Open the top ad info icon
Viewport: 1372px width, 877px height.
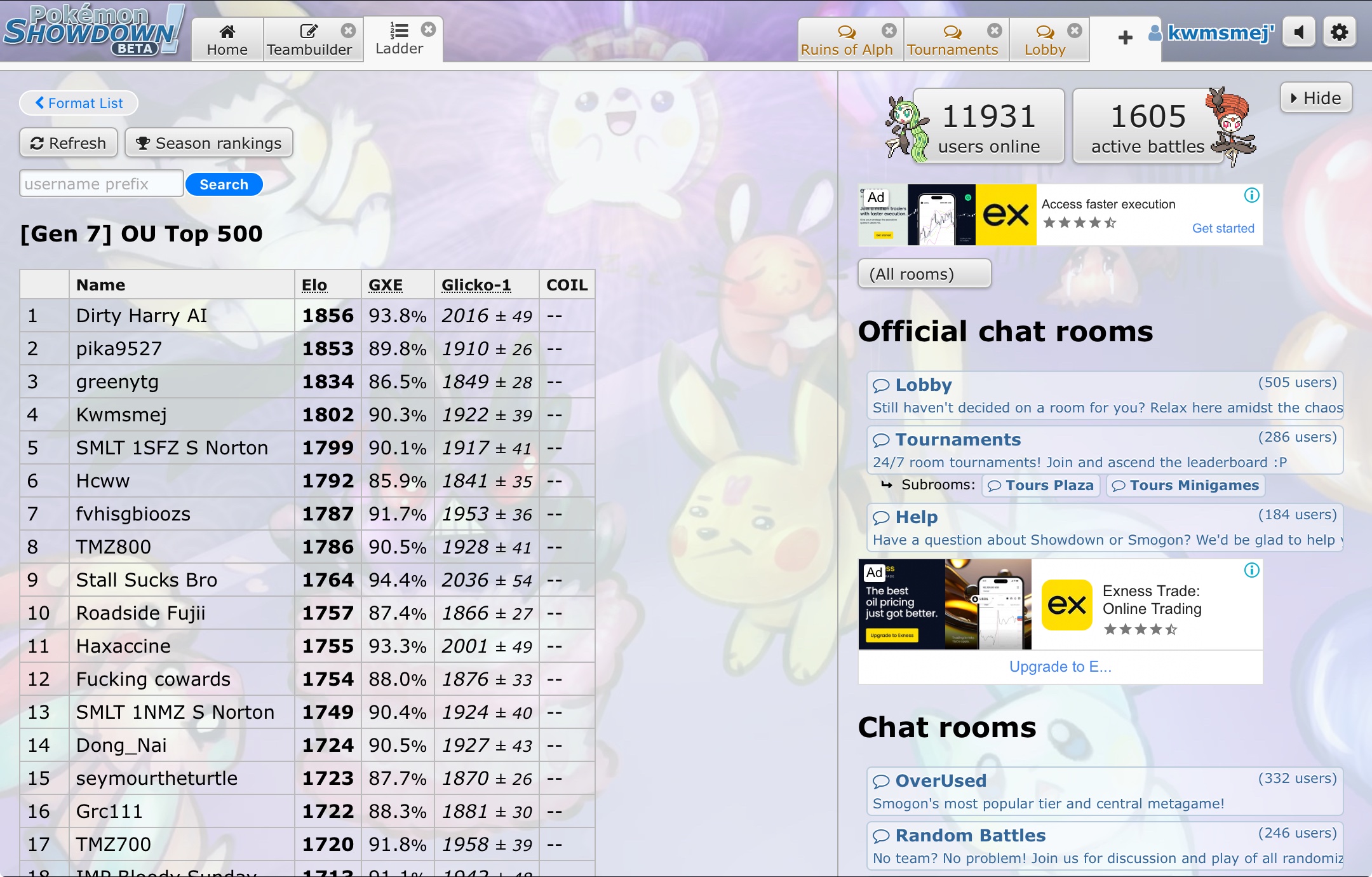click(1251, 195)
